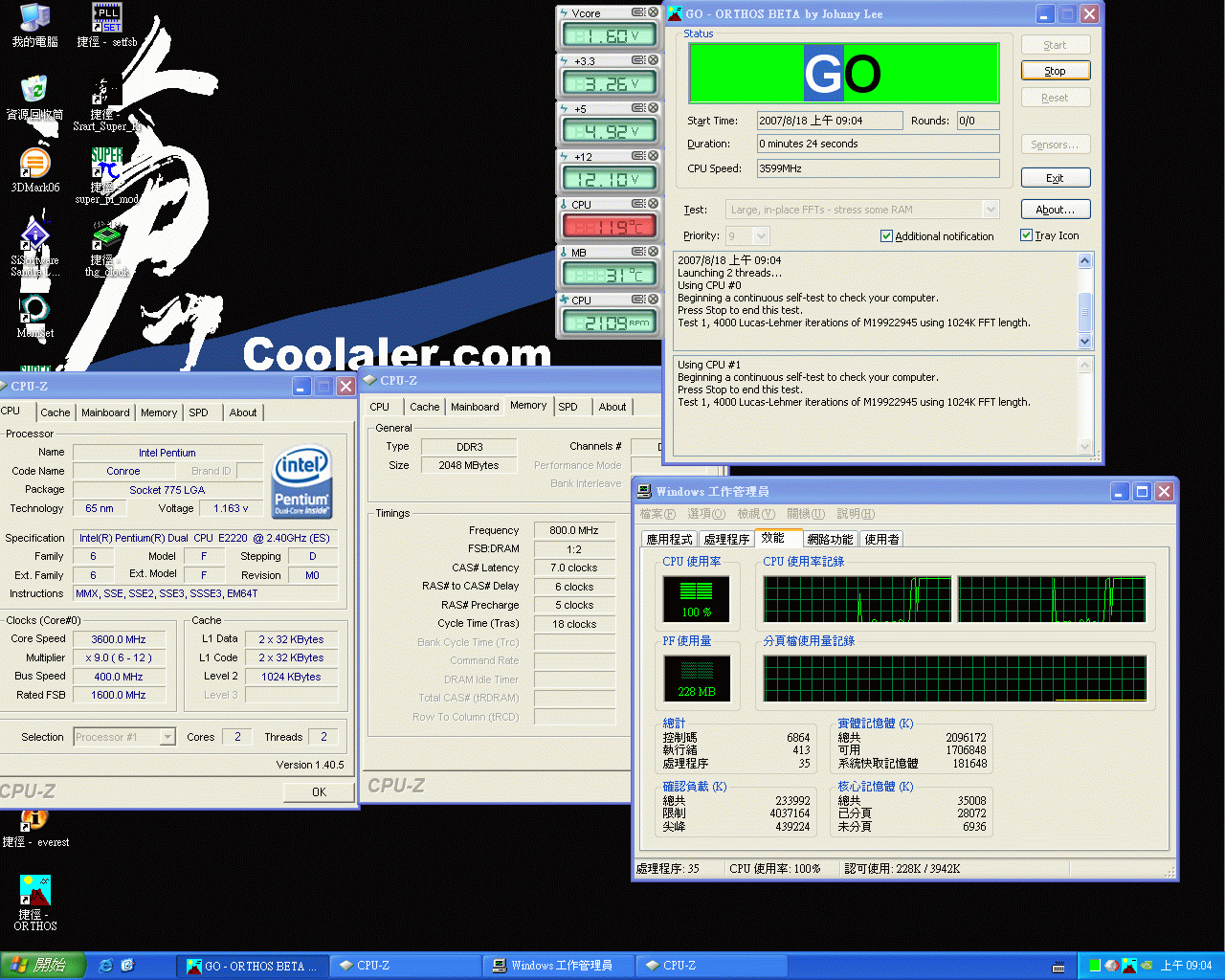
Task: Toggle the Additional notification checkbox
Action: 886,236
